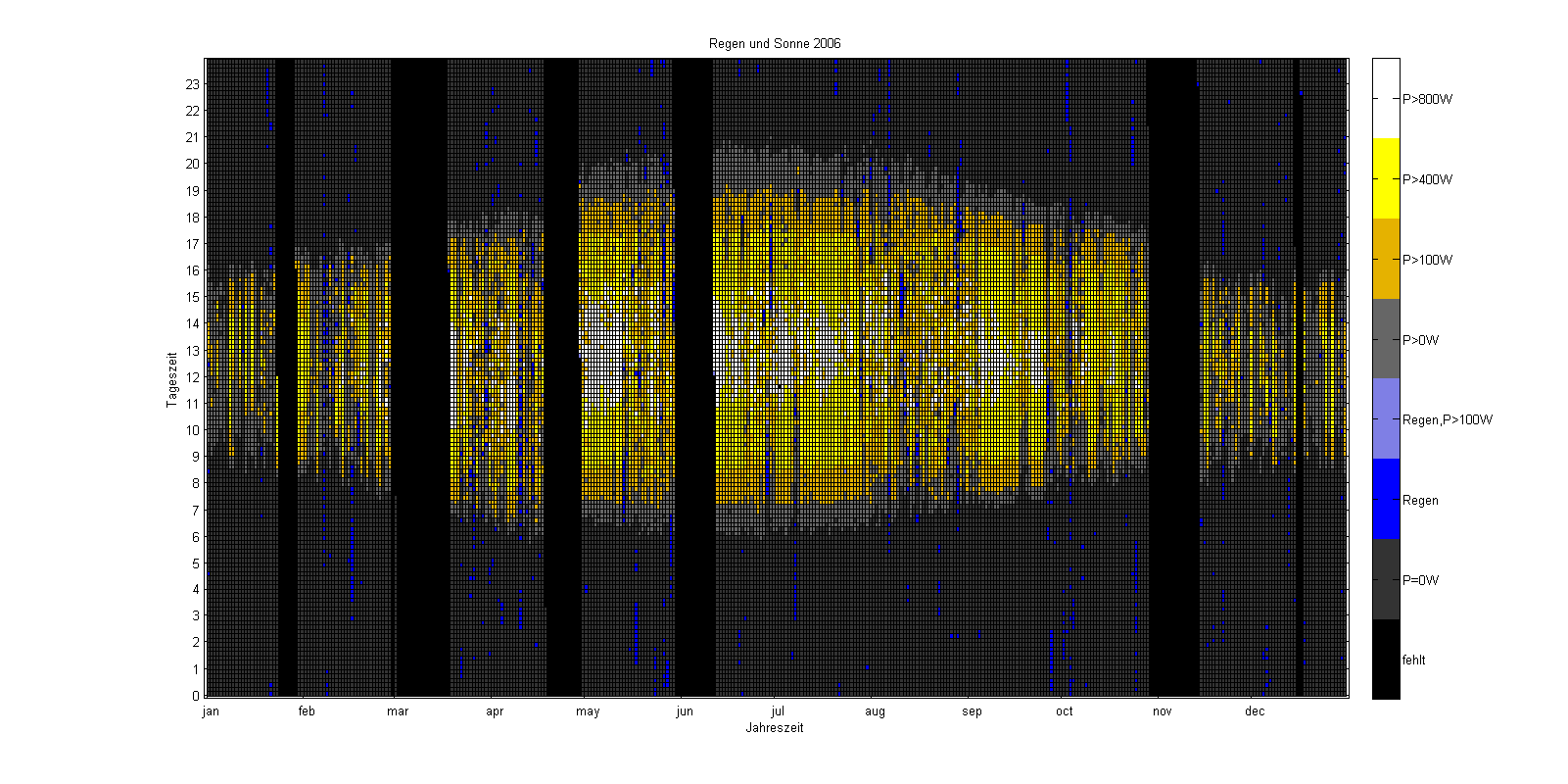
Task: Click the 'jan' month tick label
Action: pyautogui.click(x=211, y=711)
